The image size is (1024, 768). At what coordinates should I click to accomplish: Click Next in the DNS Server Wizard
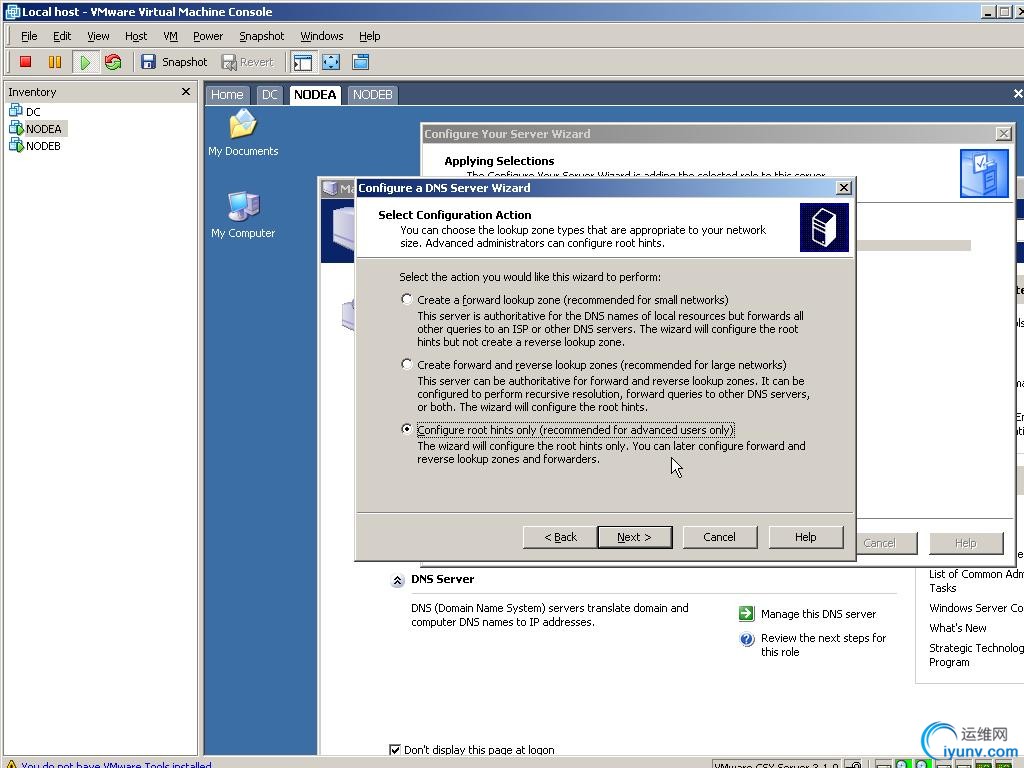(635, 537)
